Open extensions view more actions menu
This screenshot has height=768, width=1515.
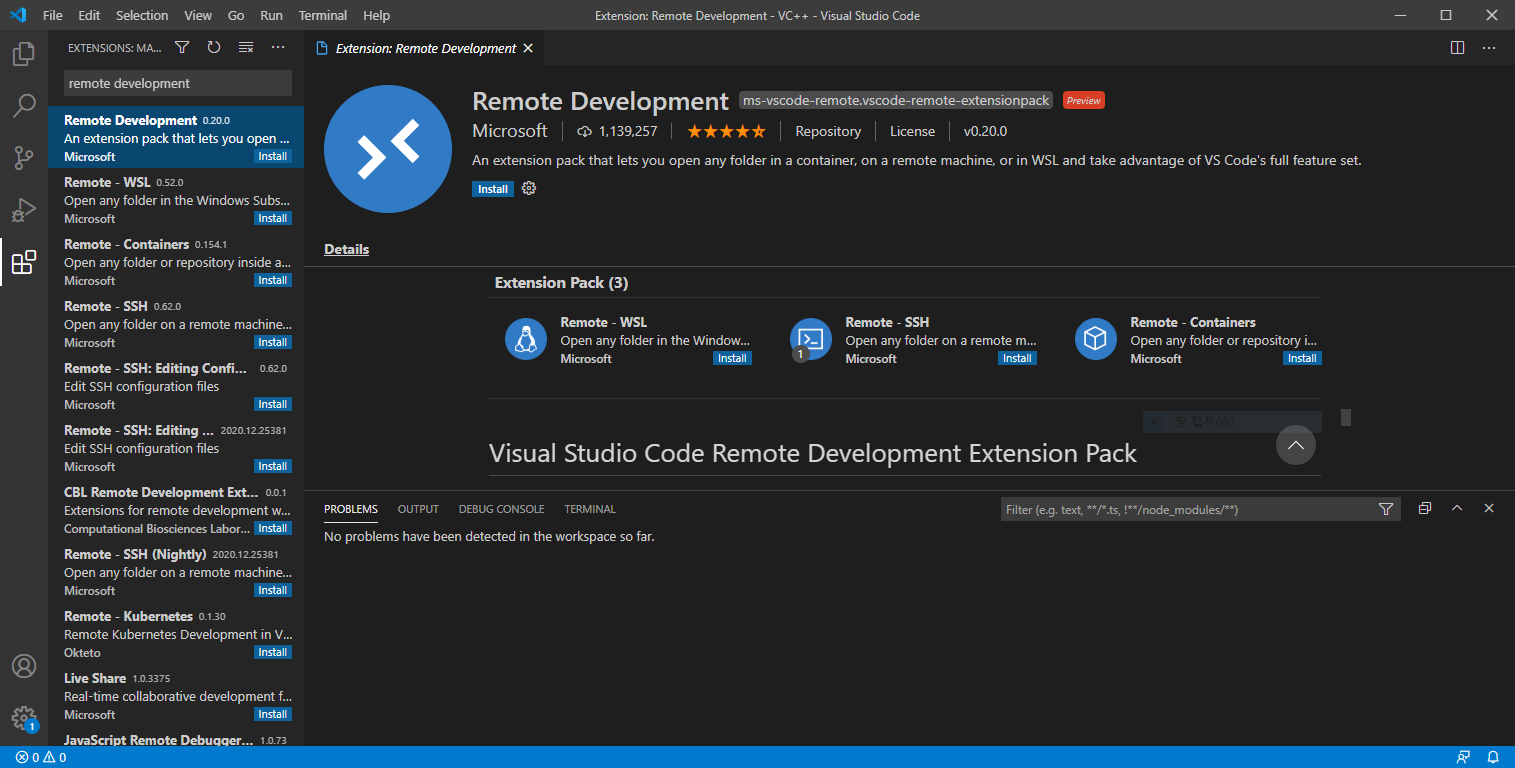[278, 47]
